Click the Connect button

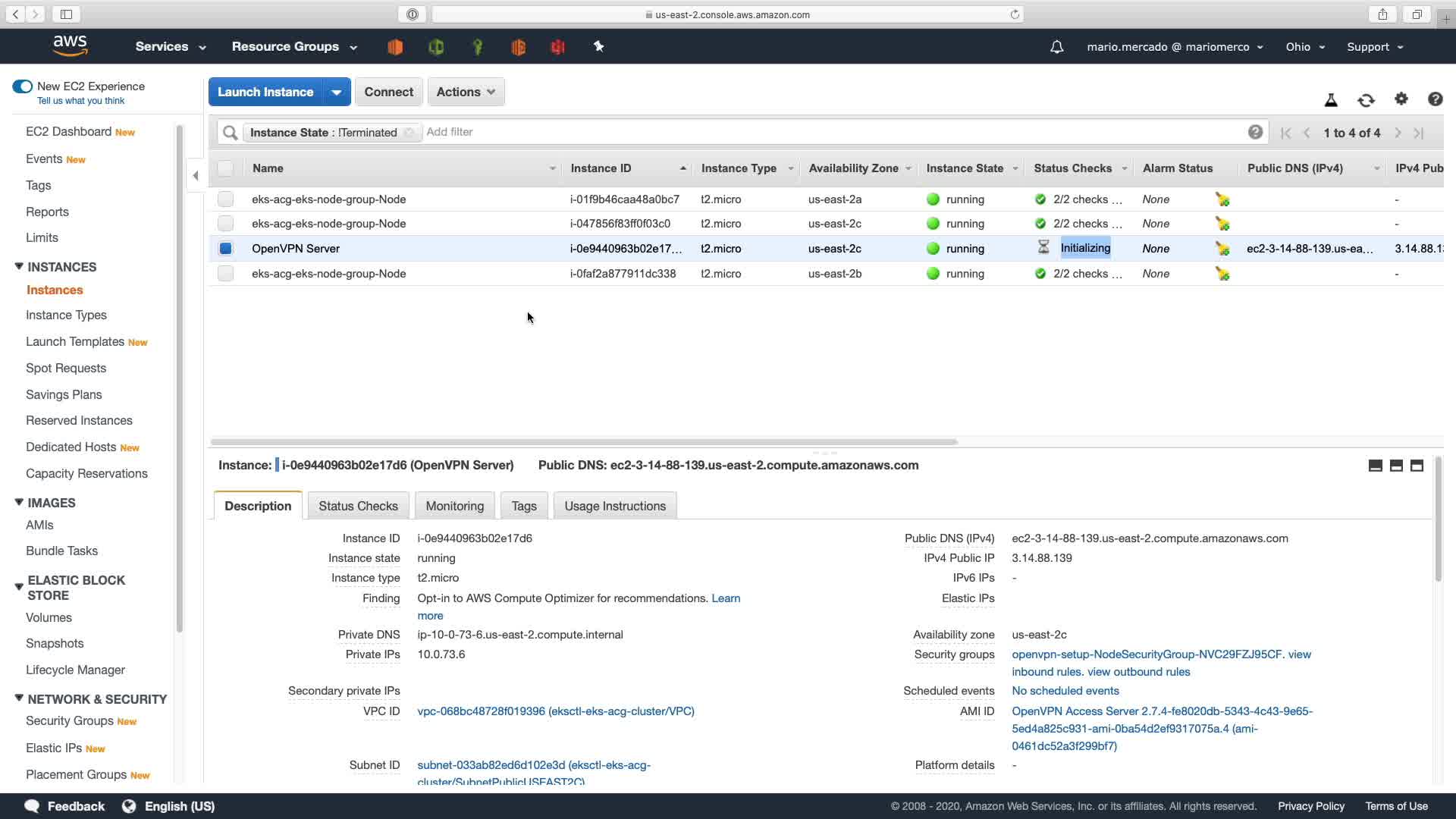pyautogui.click(x=388, y=92)
